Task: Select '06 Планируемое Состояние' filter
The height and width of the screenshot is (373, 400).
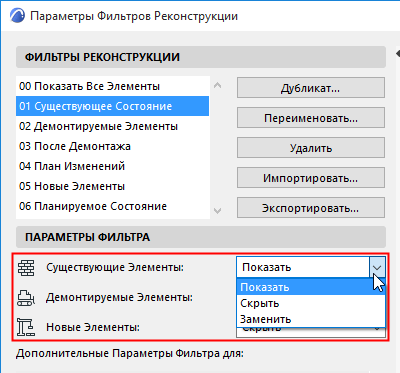Action: [x=113, y=206]
